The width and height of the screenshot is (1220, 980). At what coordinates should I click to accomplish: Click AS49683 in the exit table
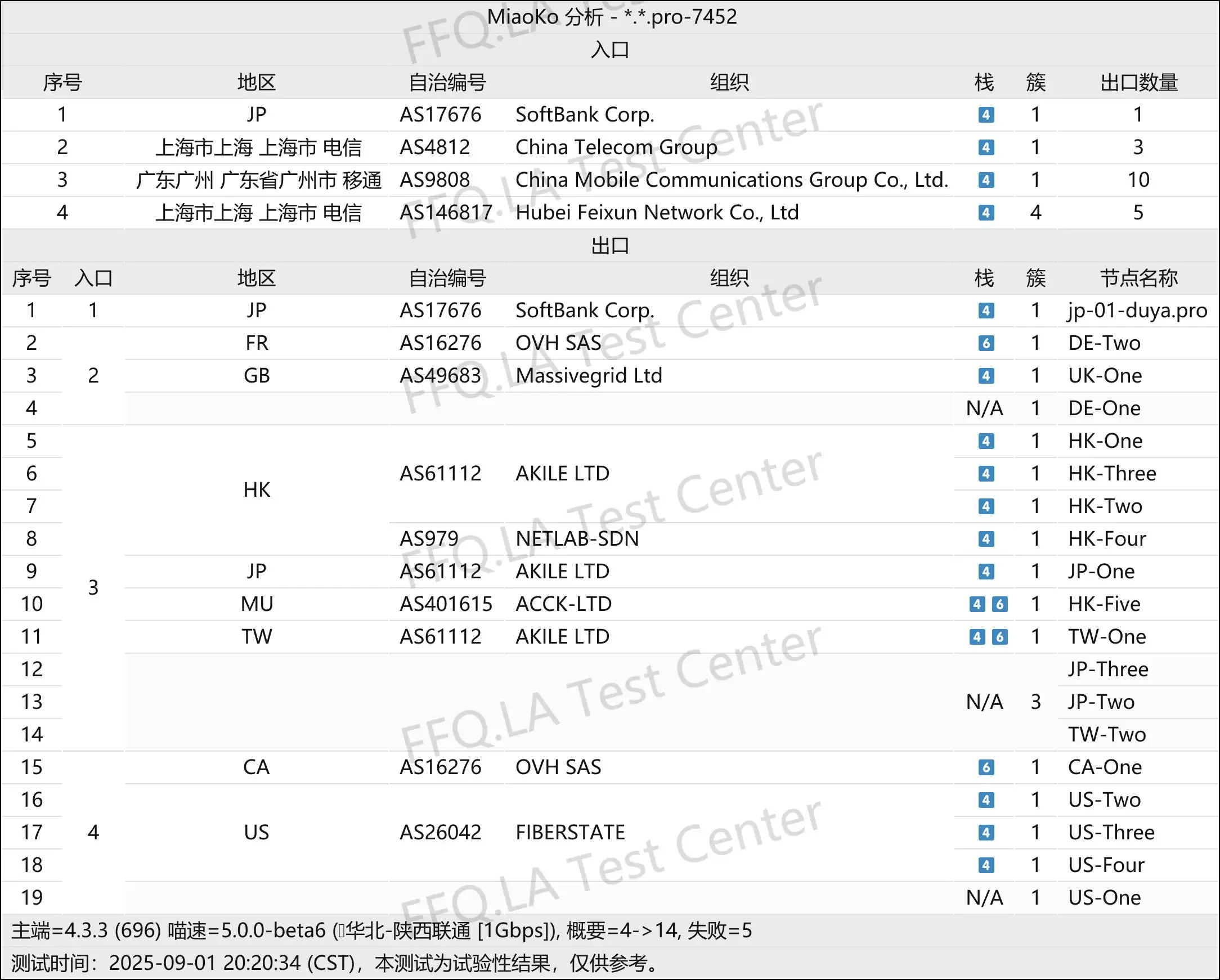coord(440,376)
